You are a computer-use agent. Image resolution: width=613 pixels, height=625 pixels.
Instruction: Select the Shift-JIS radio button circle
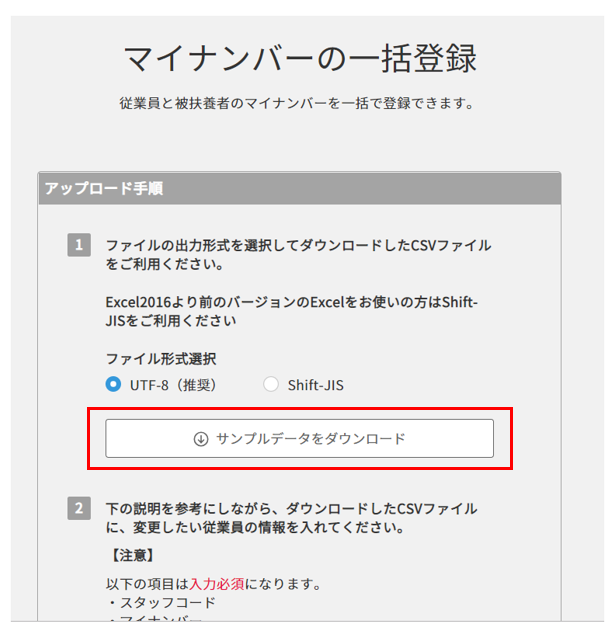pyautogui.click(x=271, y=384)
